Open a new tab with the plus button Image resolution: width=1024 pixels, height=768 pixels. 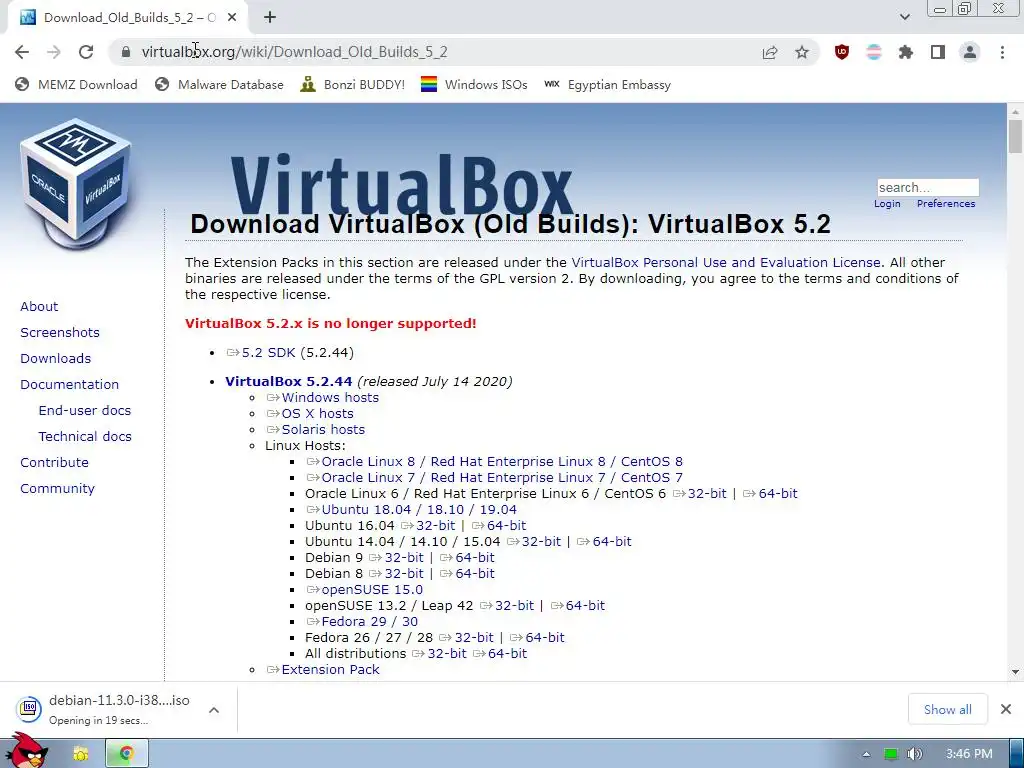point(270,18)
